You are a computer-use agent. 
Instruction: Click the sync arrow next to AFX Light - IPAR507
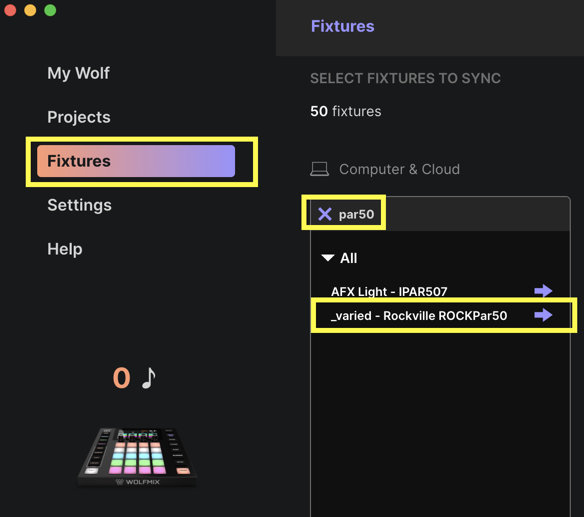(543, 291)
